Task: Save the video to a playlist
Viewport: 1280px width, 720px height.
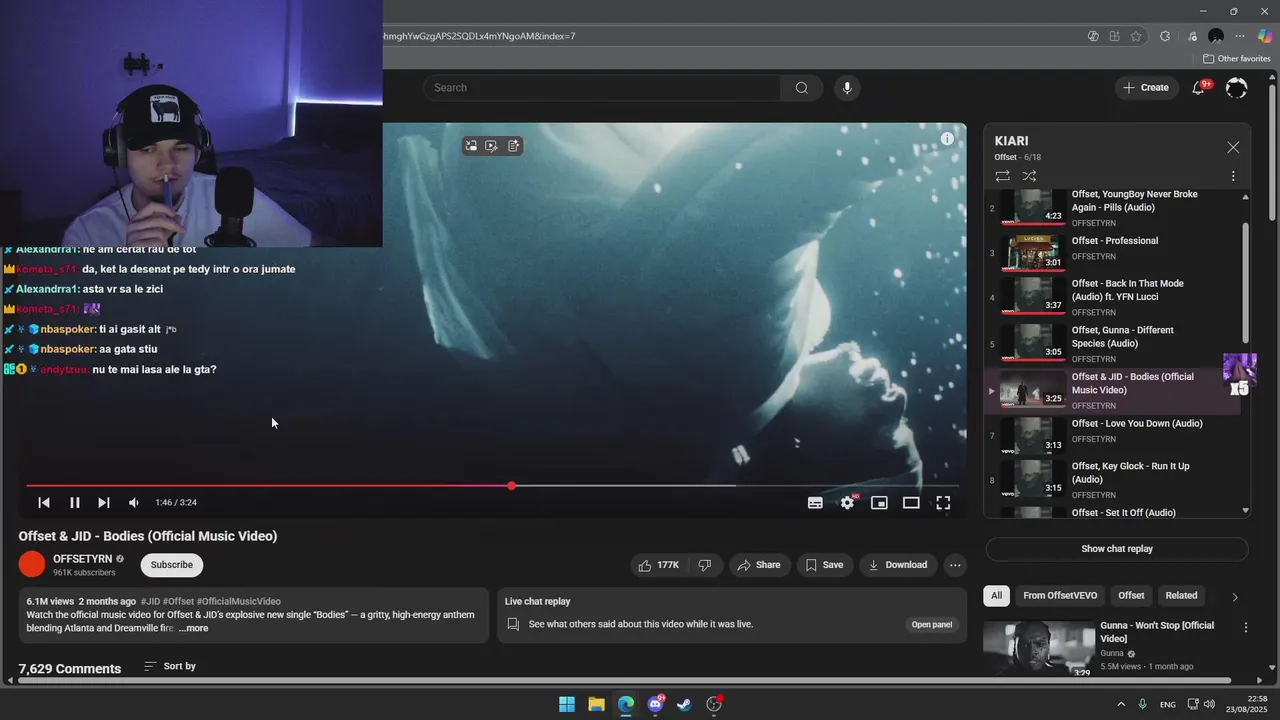Action: pyautogui.click(x=824, y=565)
